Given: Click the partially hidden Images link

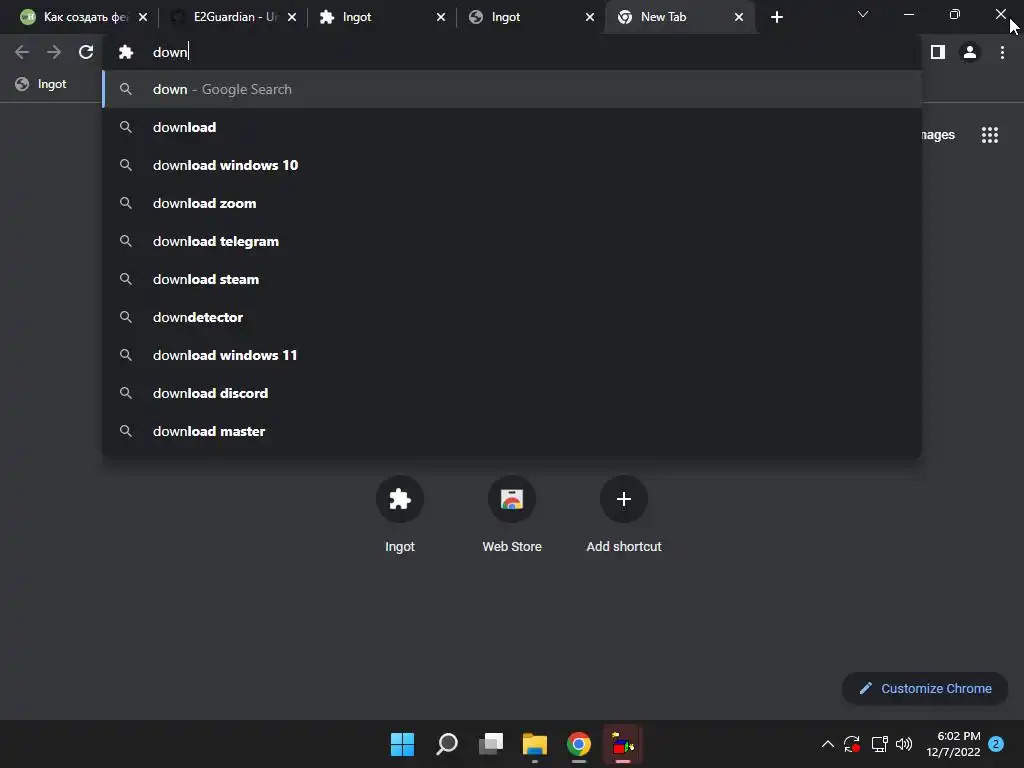Looking at the screenshot, I should 938,135.
